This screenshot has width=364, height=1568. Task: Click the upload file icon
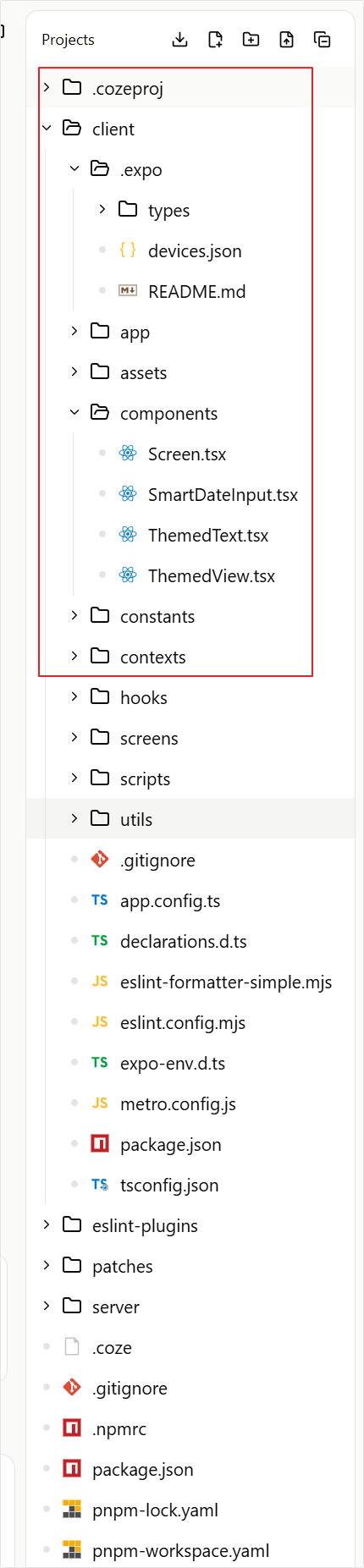(286, 40)
